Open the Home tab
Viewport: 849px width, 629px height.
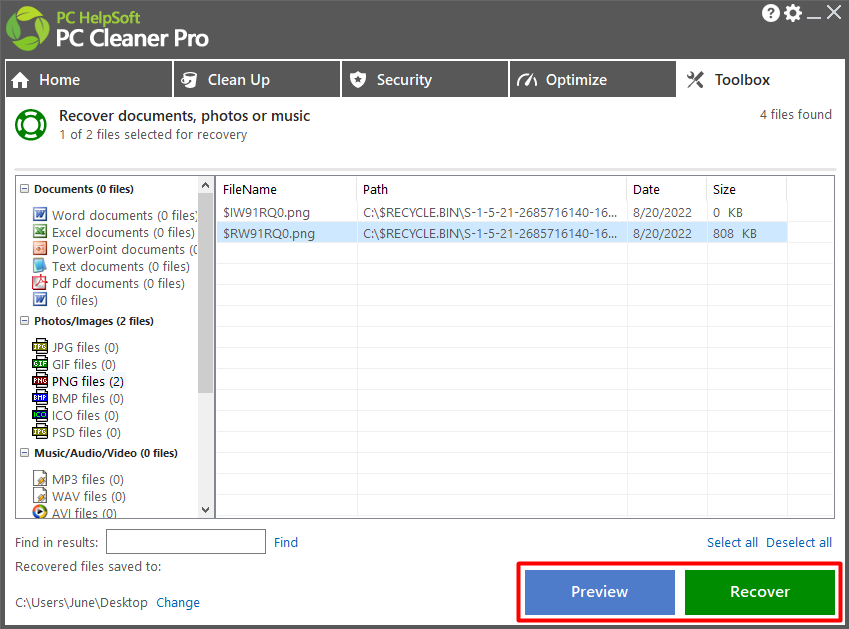[x=89, y=79]
